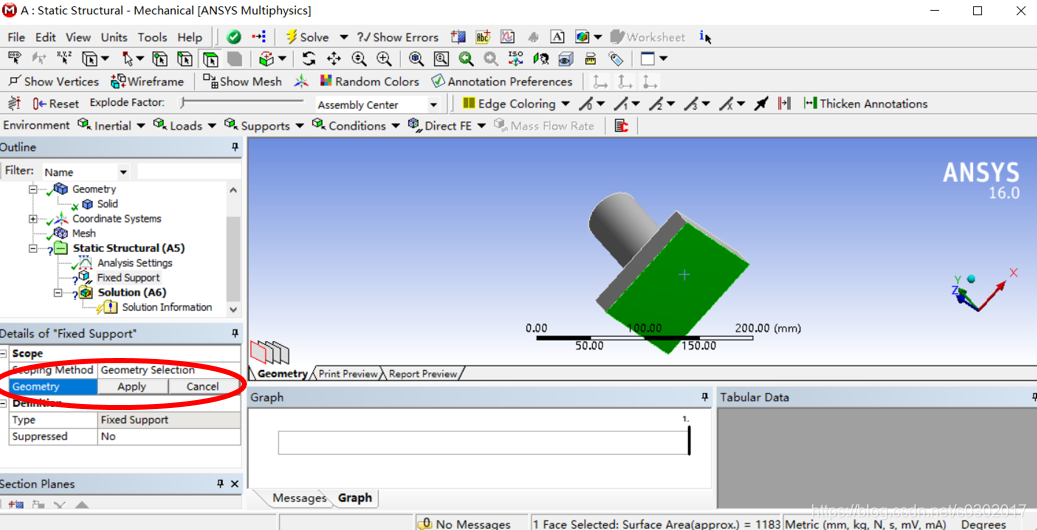Viewport: 1037px width, 530px height.
Task: Click the magnifier window icon
Action: (441, 59)
